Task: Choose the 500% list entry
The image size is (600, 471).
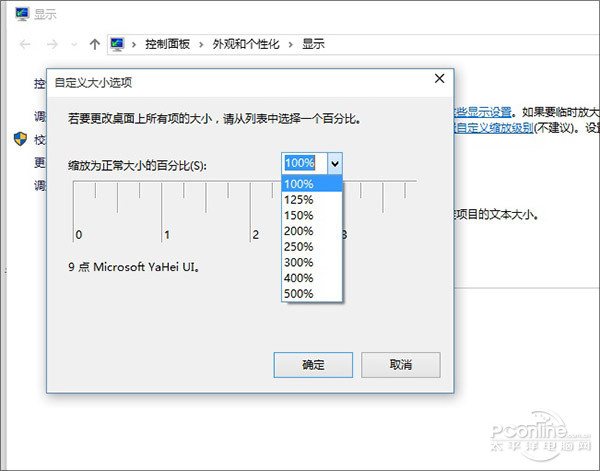Action: point(299,294)
